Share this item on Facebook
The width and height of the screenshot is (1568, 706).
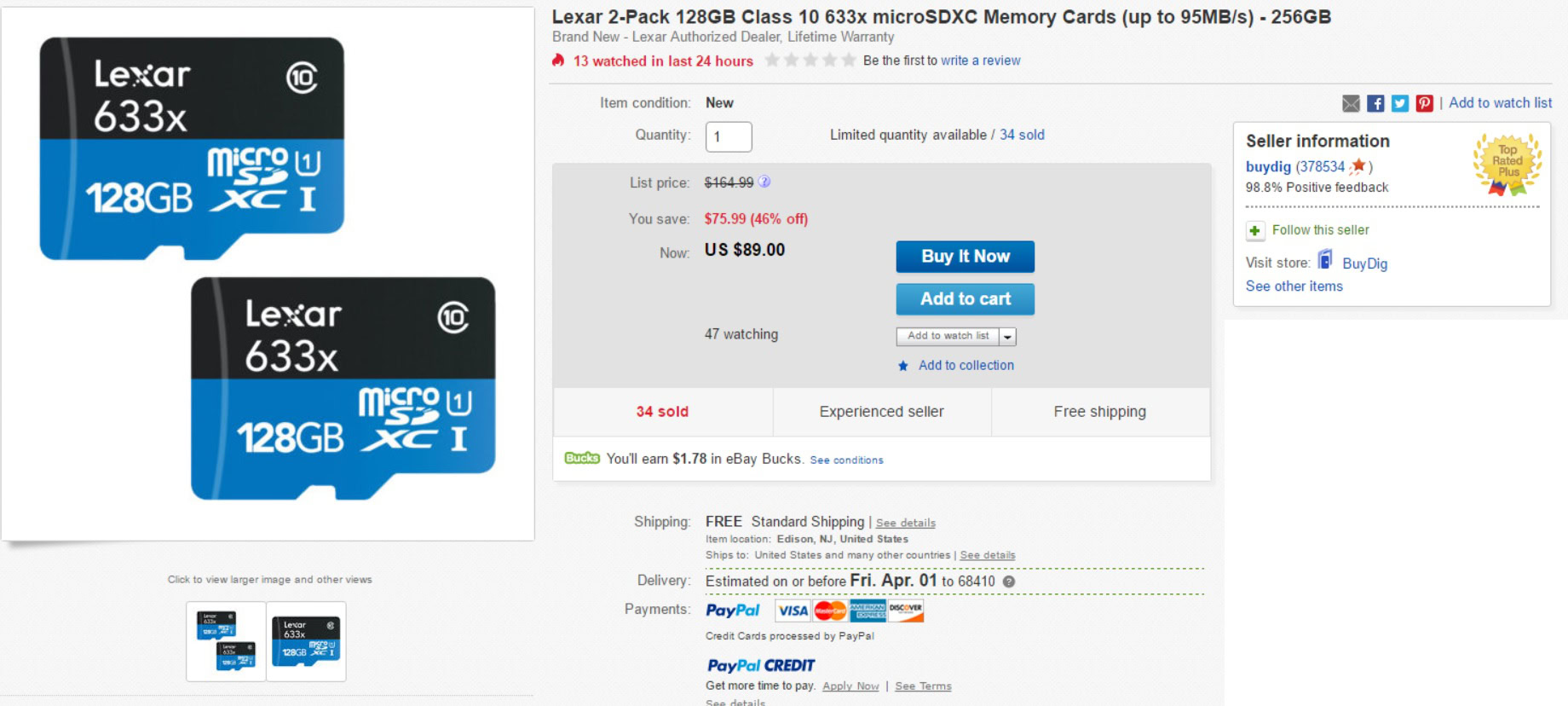1375,103
